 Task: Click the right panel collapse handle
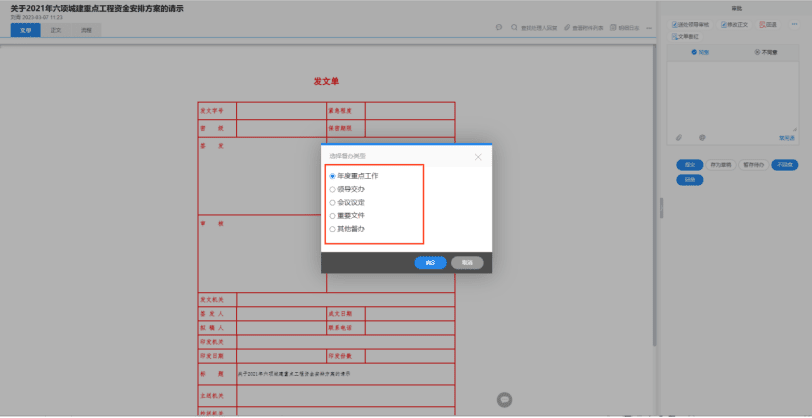click(661, 208)
